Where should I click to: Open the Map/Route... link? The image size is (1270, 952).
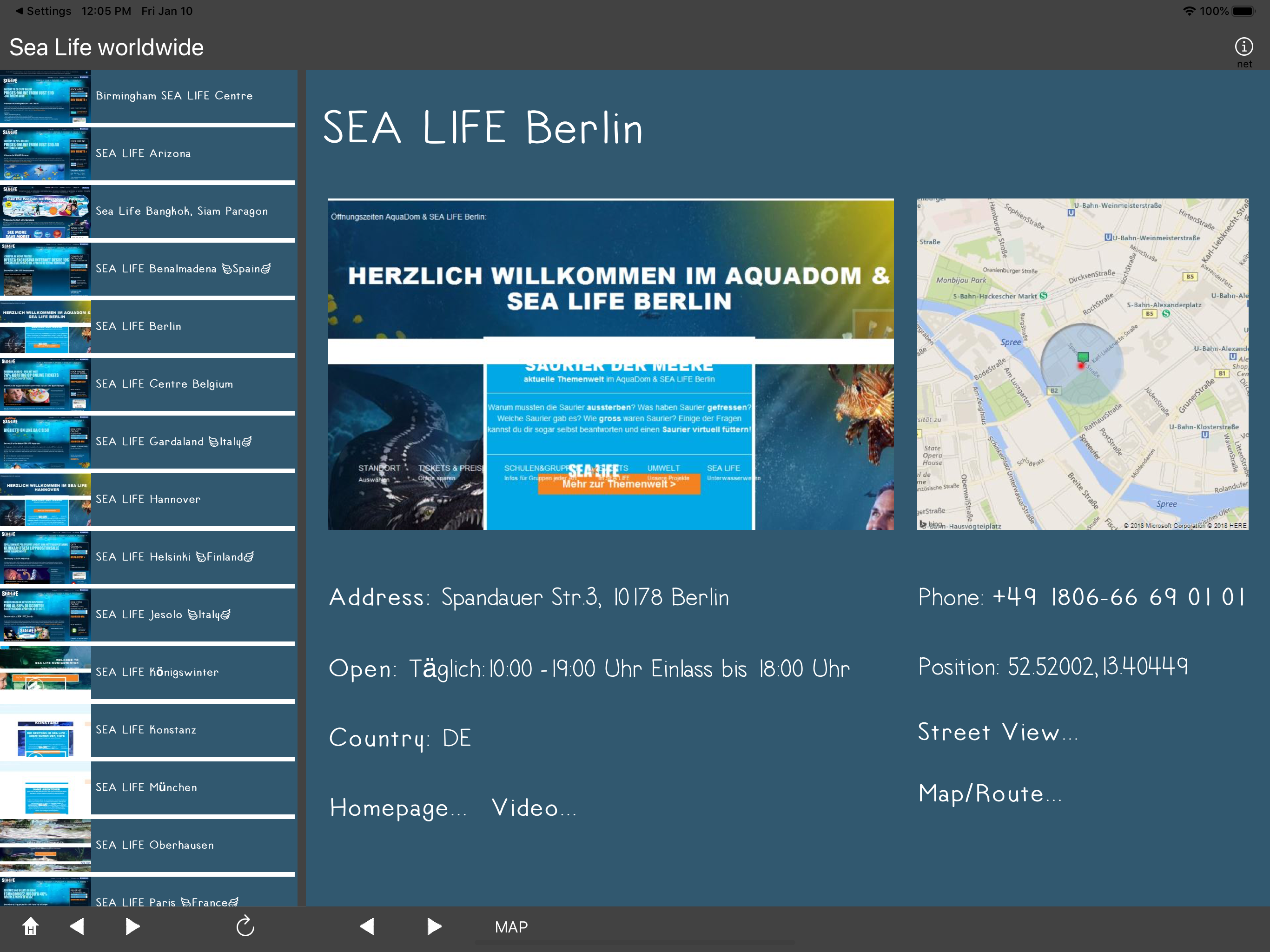(x=990, y=793)
